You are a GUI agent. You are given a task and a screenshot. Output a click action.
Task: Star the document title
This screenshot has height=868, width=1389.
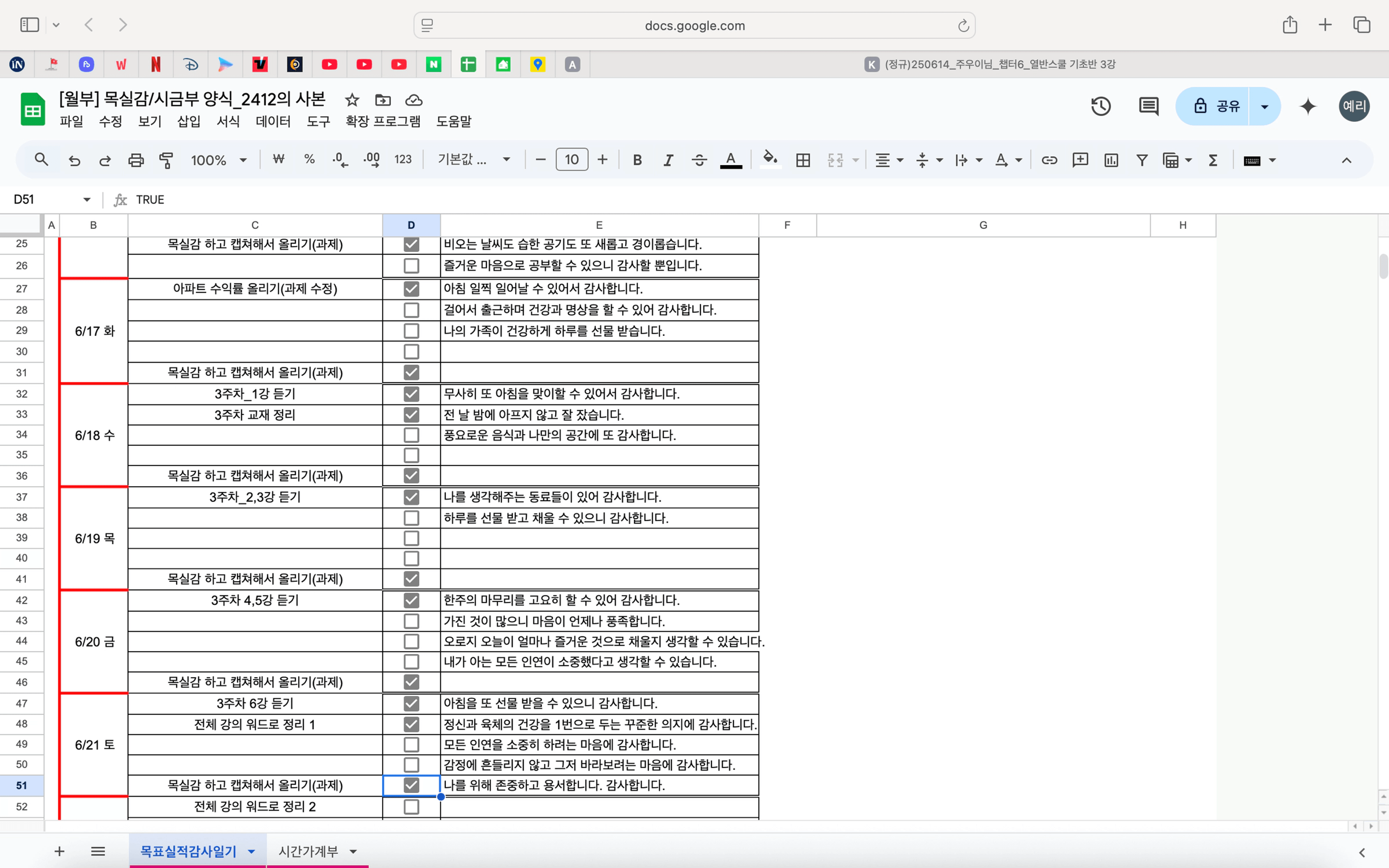(x=352, y=101)
